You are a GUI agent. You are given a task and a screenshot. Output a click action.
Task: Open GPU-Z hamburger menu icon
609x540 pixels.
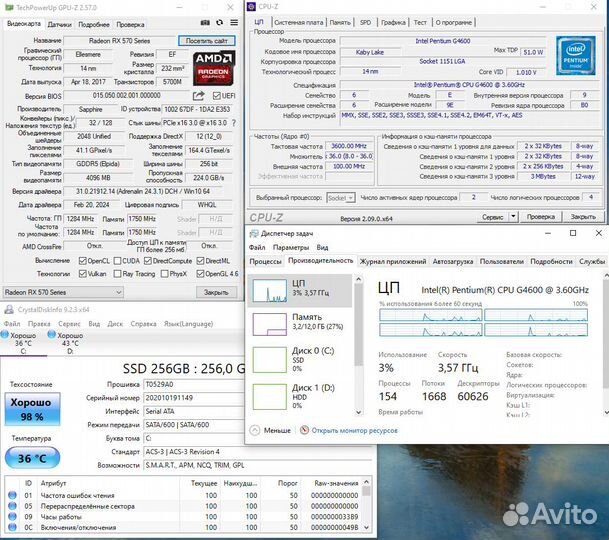coord(234,23)
